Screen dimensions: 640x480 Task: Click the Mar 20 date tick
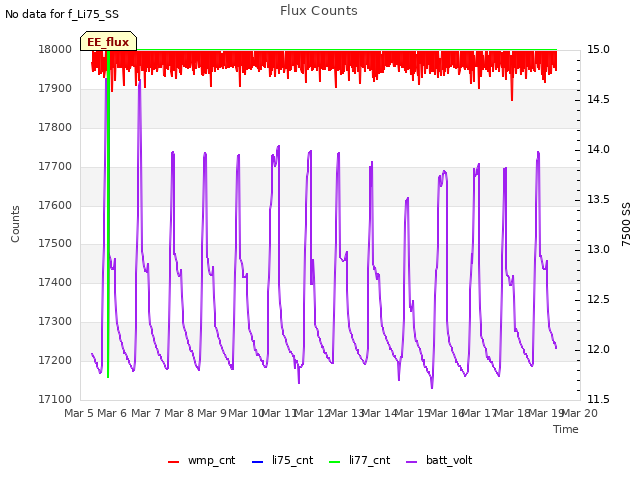click(580, 413)
